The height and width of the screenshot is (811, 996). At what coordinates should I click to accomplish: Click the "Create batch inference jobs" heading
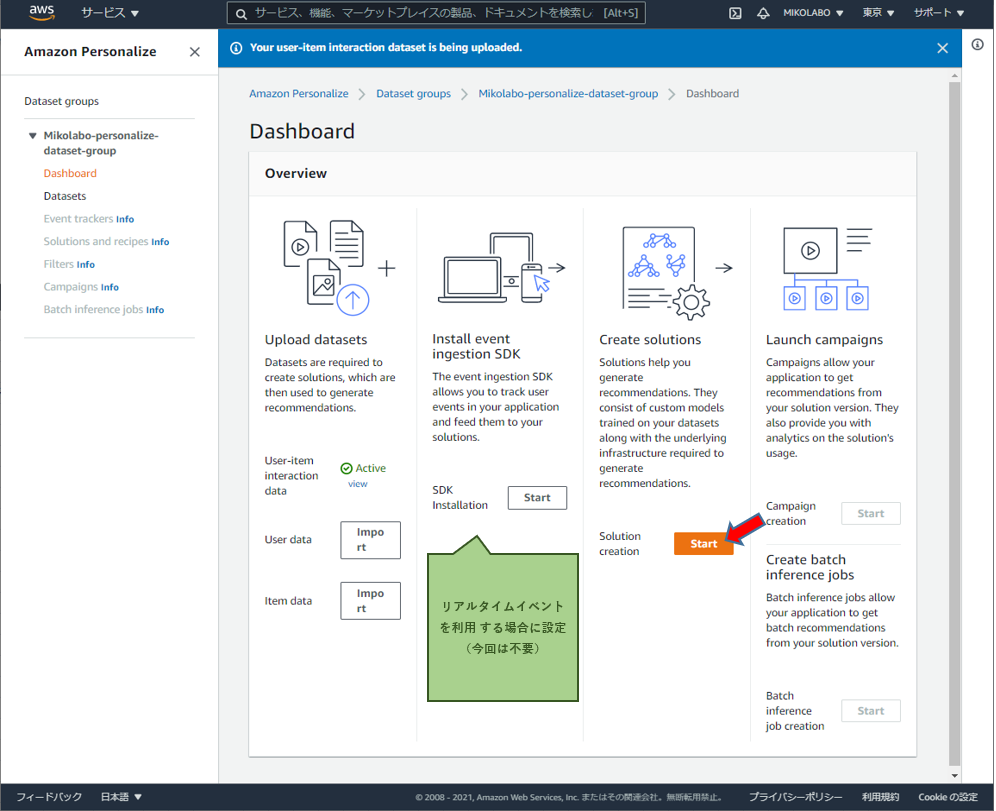pos(810,568)
